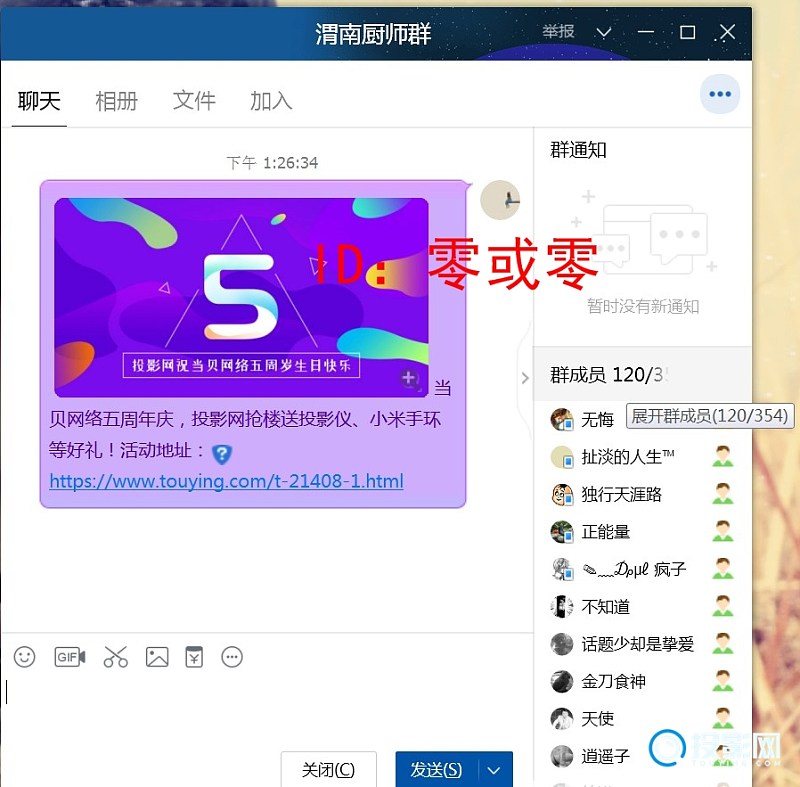Click the avatar of 金刀食神
Screen dimensions: 800x787
click(562, 681)
